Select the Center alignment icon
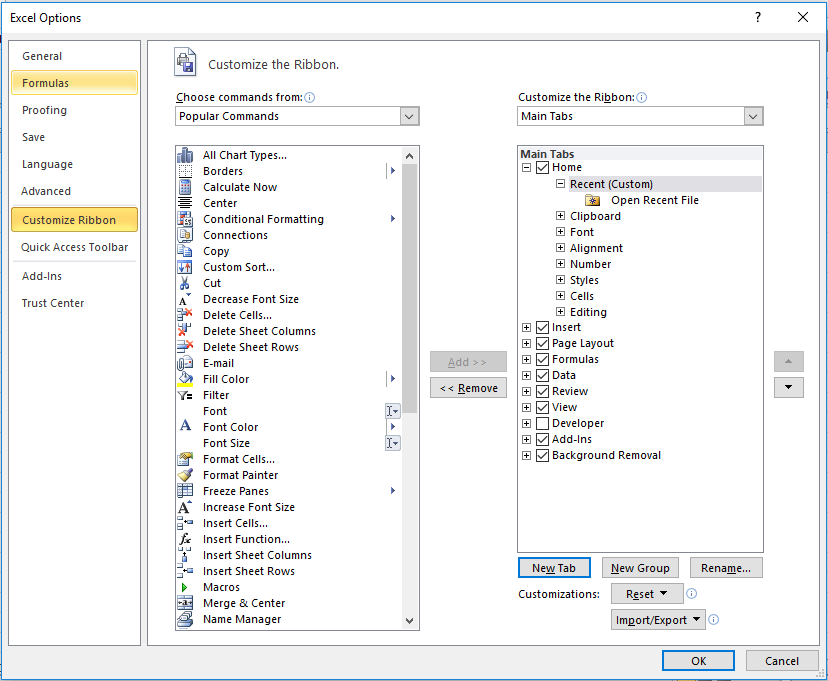This screenshot has height=681, width=828. pos(185,203)
